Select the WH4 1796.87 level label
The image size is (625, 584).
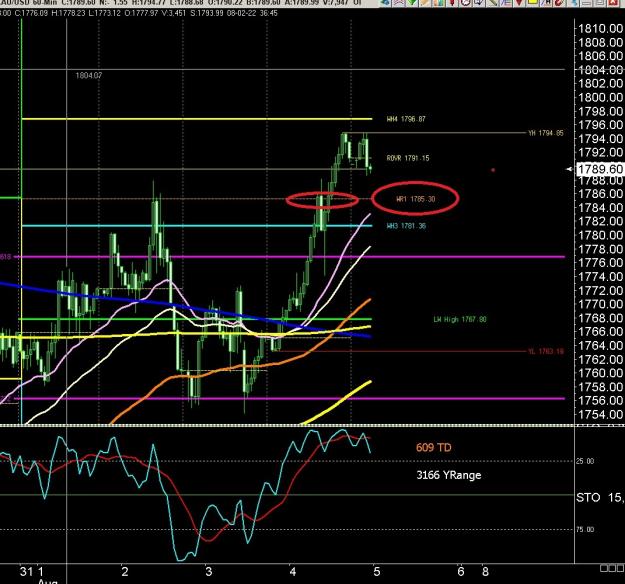click(406, 119)
